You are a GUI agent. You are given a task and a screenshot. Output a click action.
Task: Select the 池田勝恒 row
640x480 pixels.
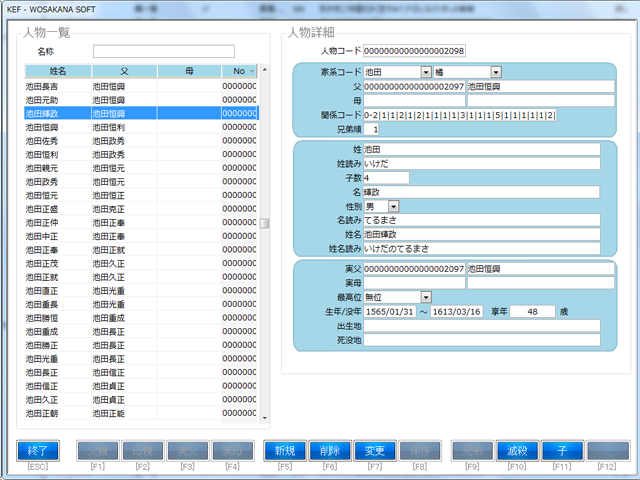click(141, 318)
